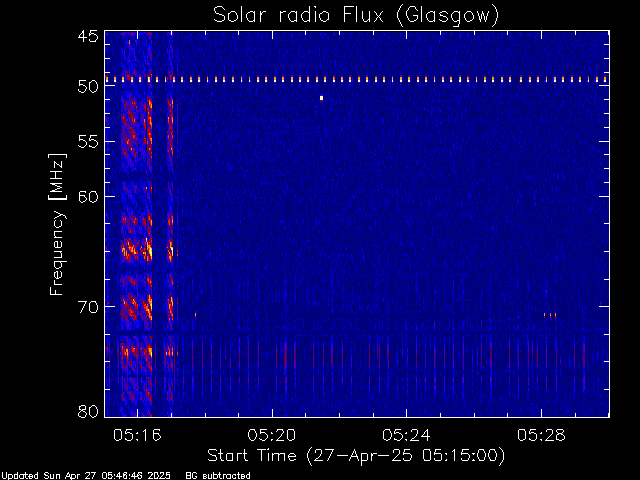This screenshot has height=480, width=640.
Task: Click the '50' frequency tick label
Action: tap(88, 87)
